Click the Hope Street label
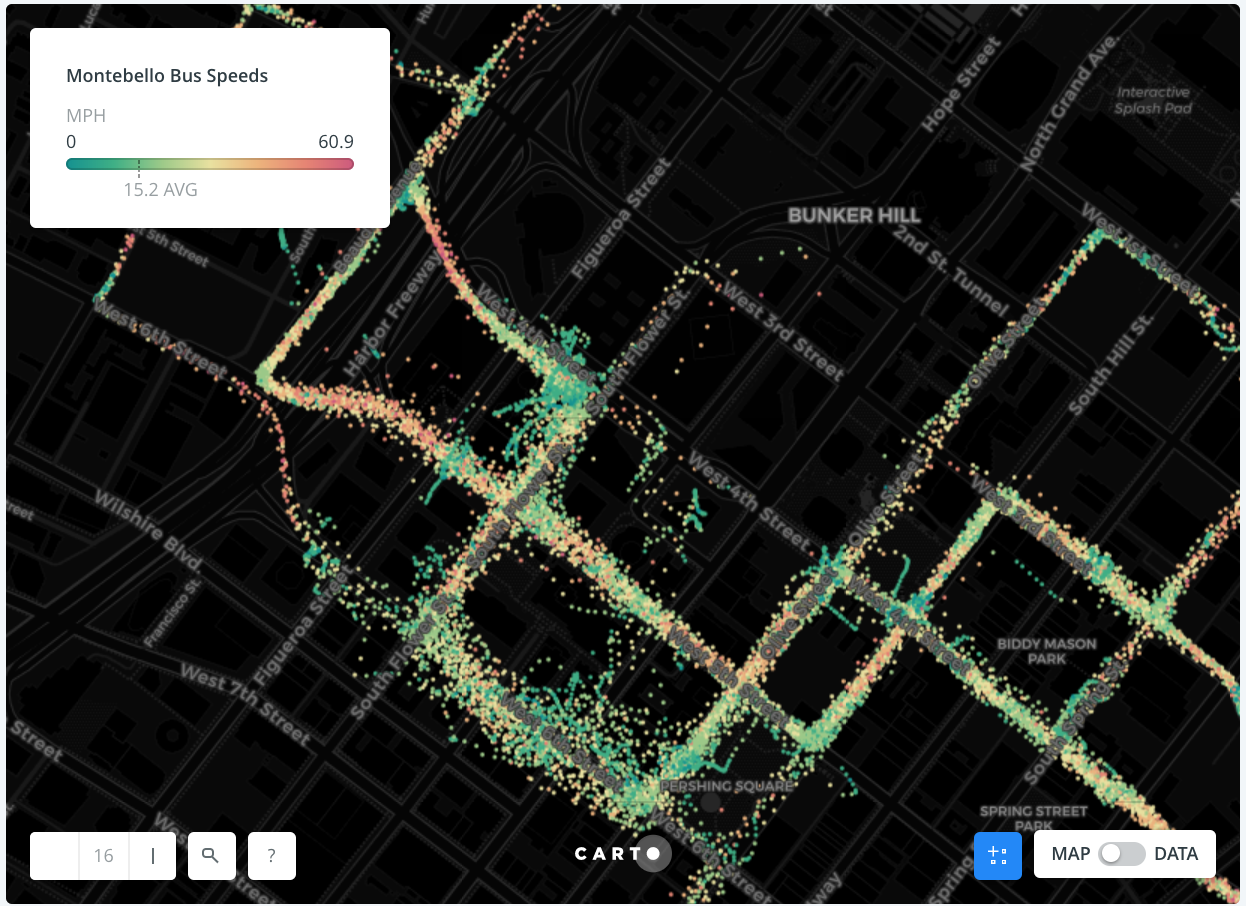Viewport: 1246px width, 906px height. 961,85
